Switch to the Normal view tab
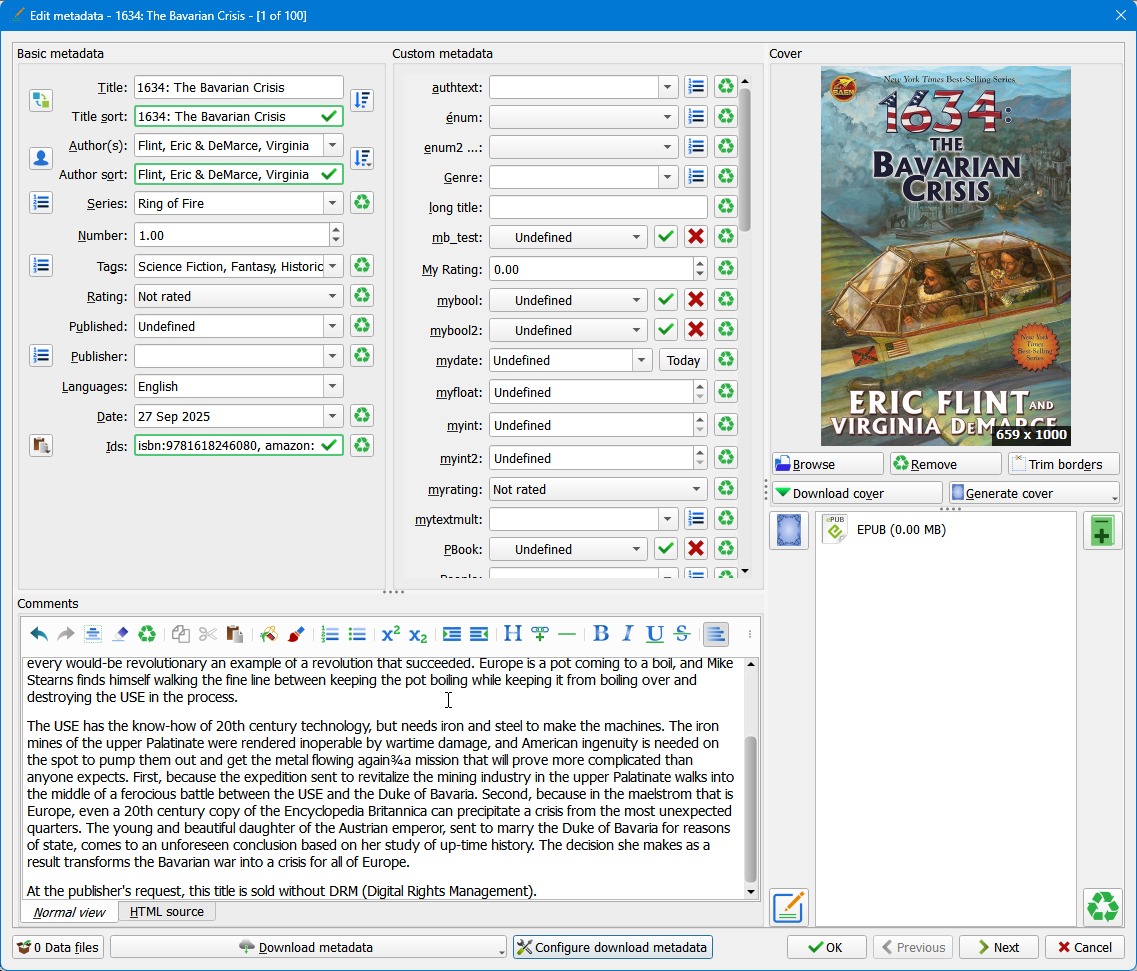The height and width of the screenshot is (971, 1137). click(69, 911)
